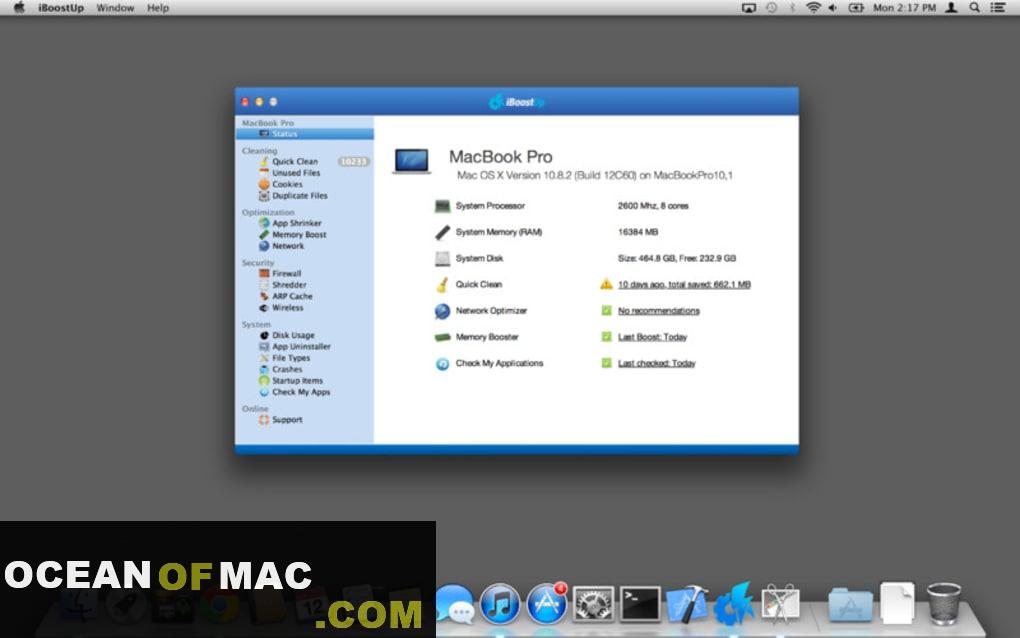The image size is (1020, 638).
Task: Select Status in the sidebar
Action: 304,133
